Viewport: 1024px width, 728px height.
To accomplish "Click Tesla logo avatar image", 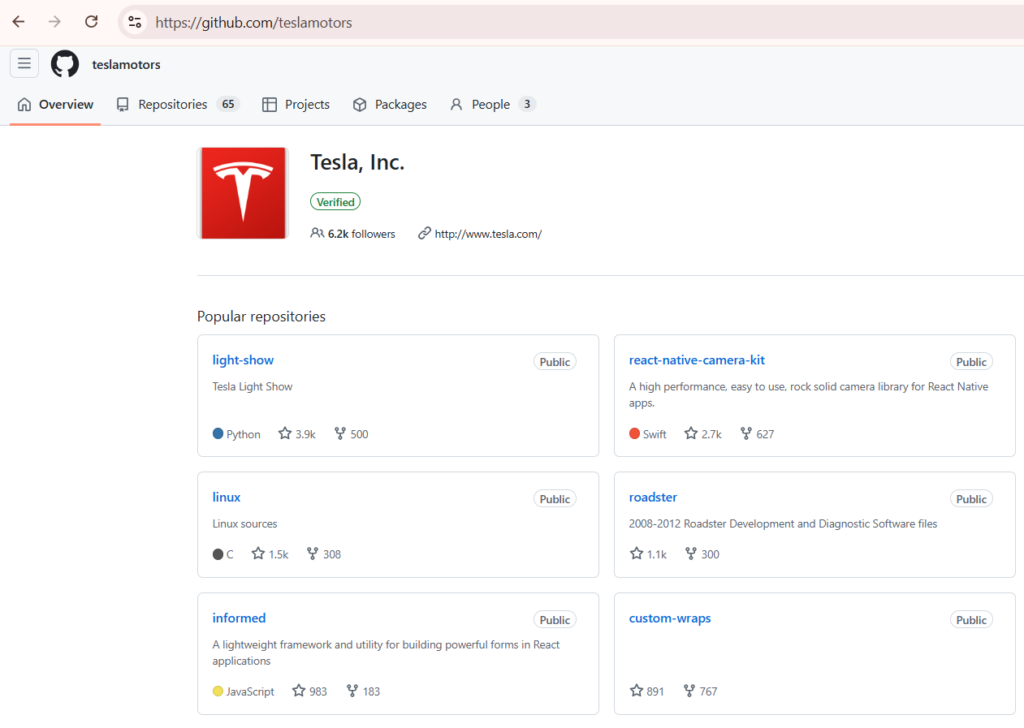I will [243, 193].
